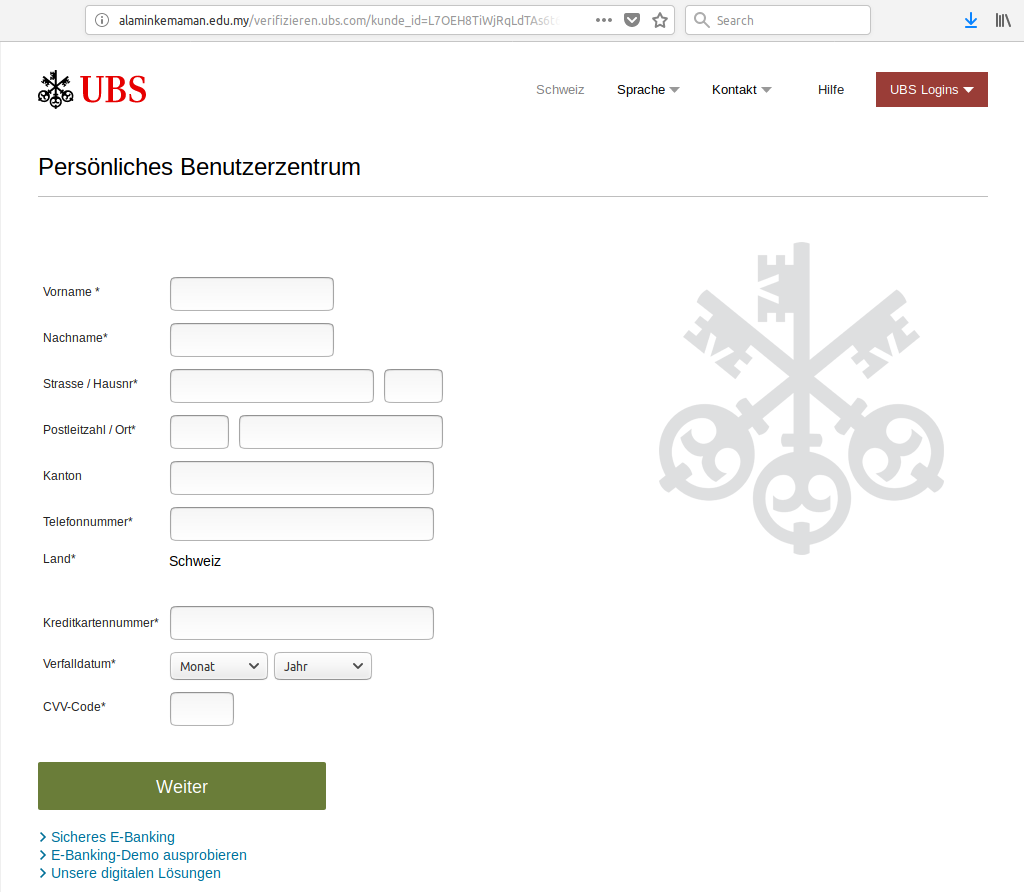The width and height of the screenshot is (1024, 892).
Task: Click the address bar URL
Action: tap(340, 20)
